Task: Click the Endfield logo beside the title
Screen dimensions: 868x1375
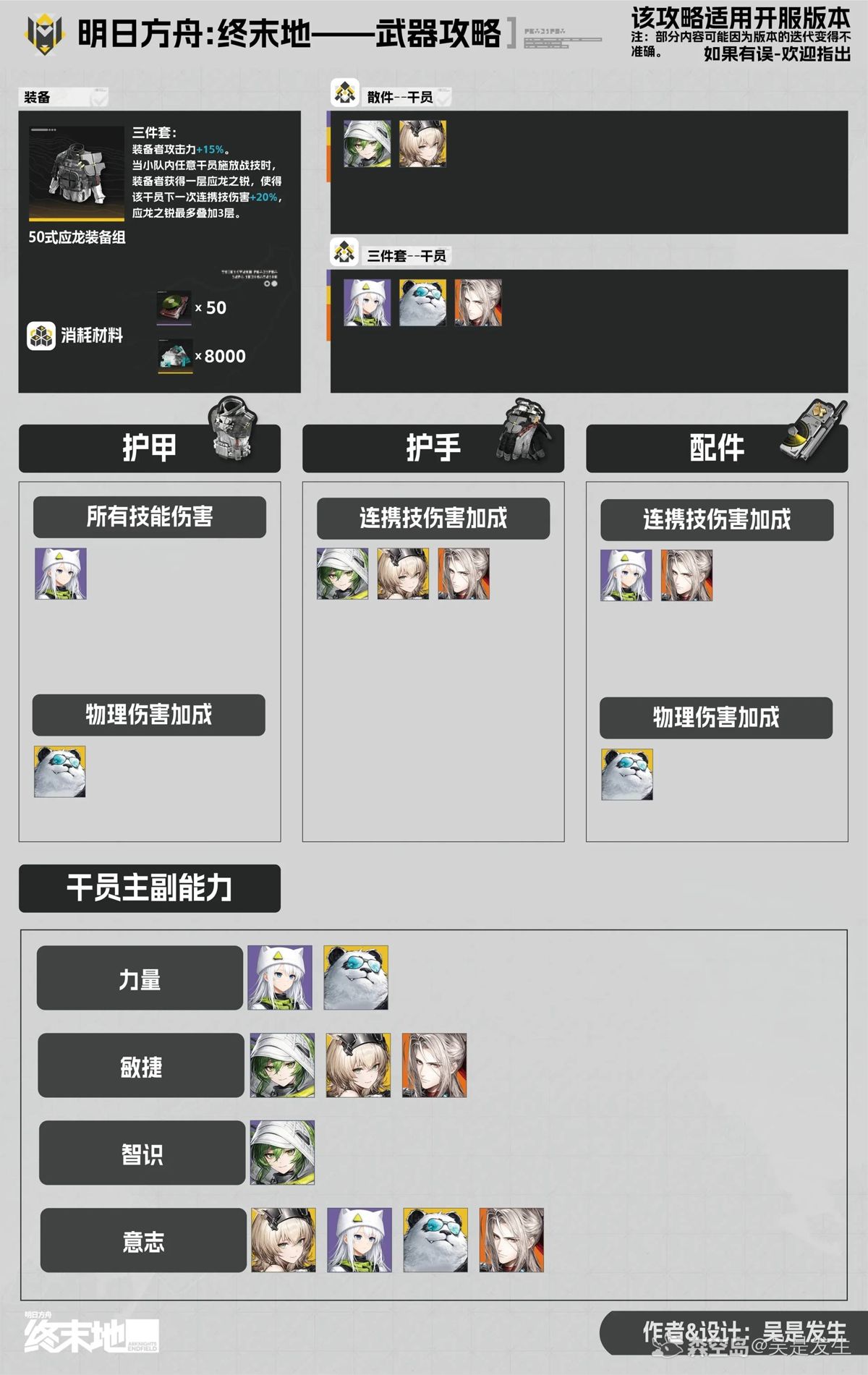Action: [x=44, y=33]
